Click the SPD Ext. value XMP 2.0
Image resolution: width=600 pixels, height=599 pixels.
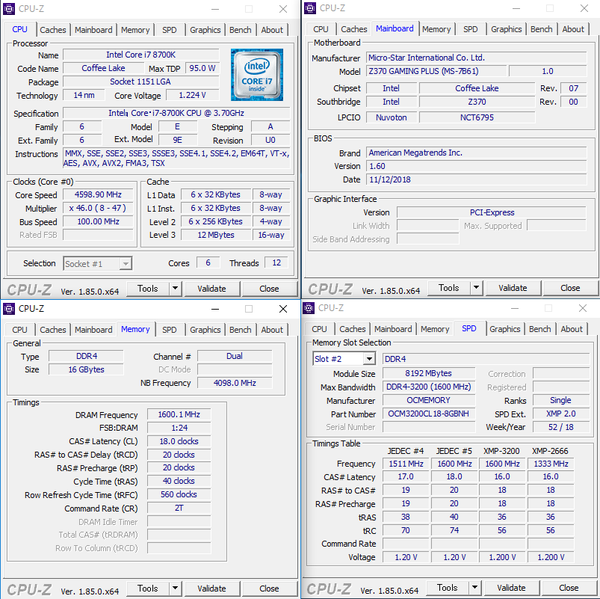[561, 414]
